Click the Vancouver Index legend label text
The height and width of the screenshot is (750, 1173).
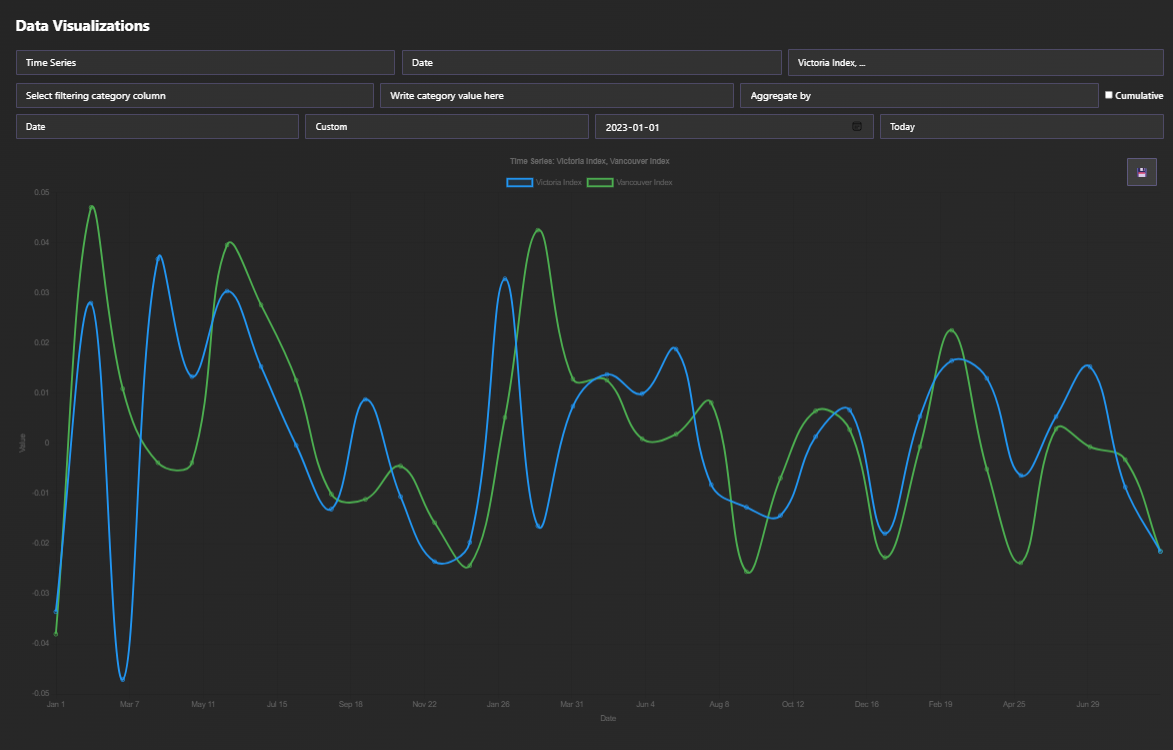[x=644, y=183]
